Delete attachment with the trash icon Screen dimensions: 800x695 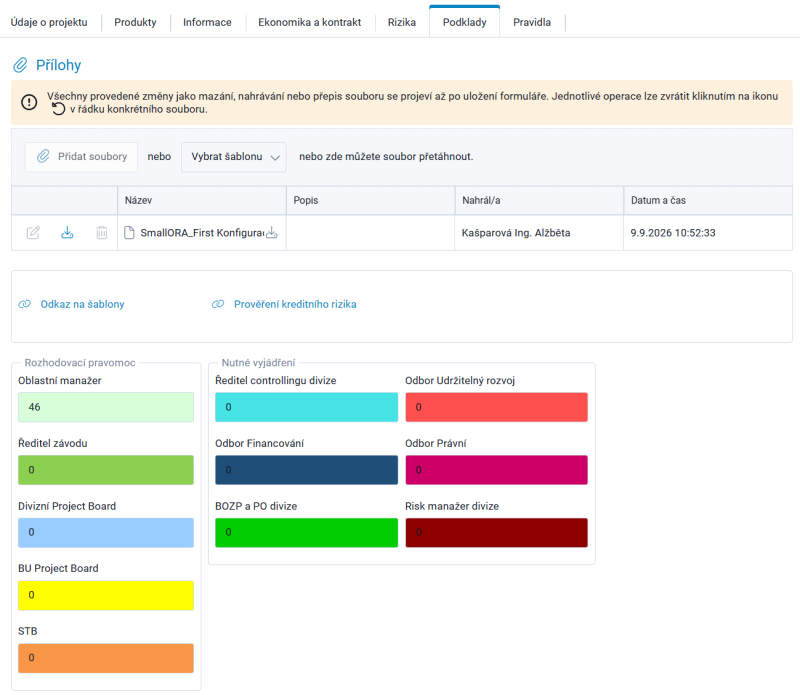coord(102,233)
